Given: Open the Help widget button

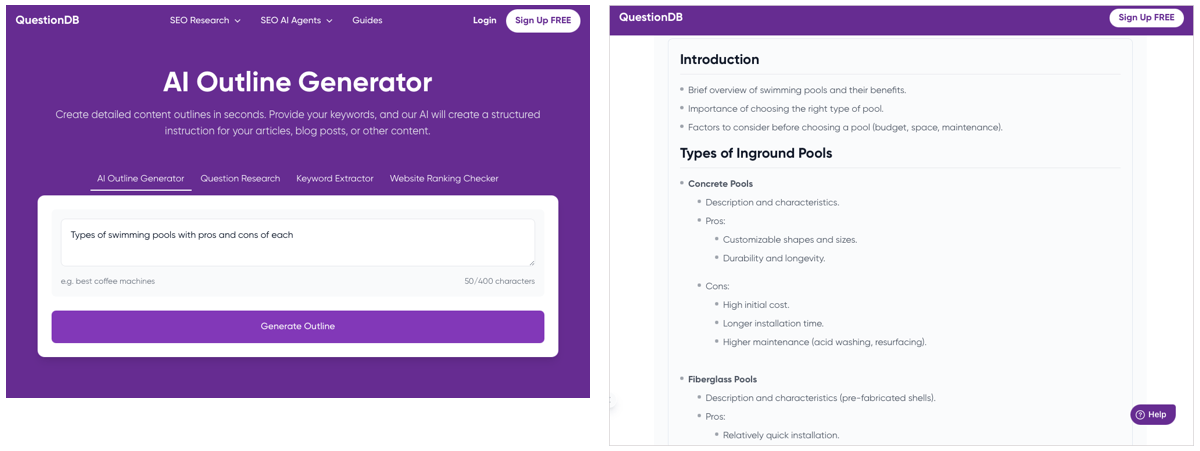Looking at the screenshot, I should tap(1153, 414).
